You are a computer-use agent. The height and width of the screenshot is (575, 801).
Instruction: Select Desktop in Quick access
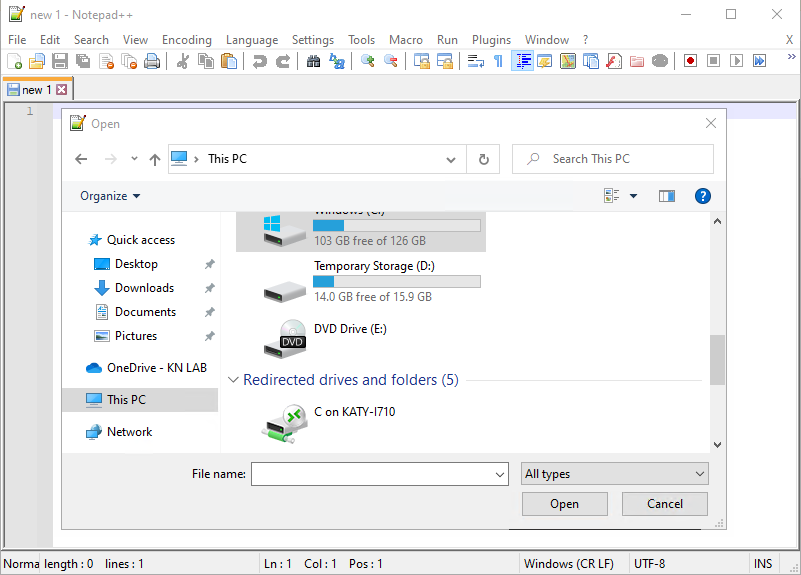click(136, 264)
